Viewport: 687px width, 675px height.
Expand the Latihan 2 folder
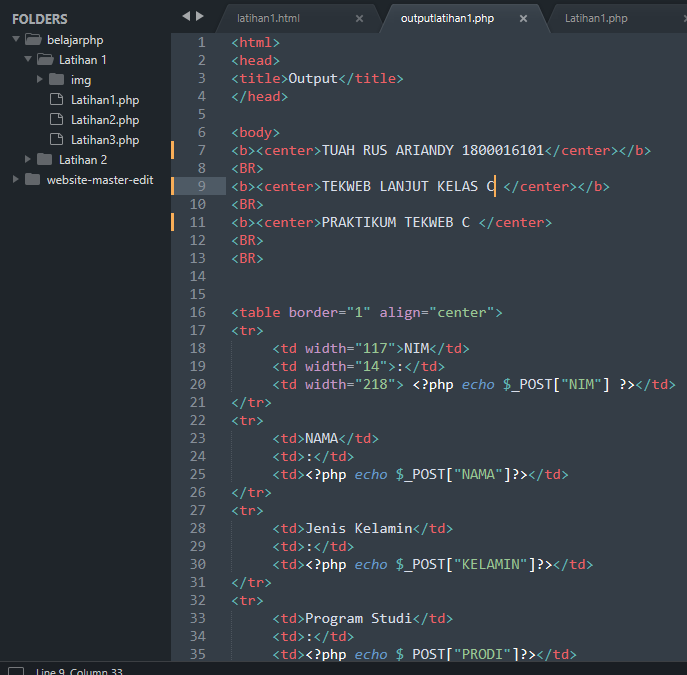(28, 159)
